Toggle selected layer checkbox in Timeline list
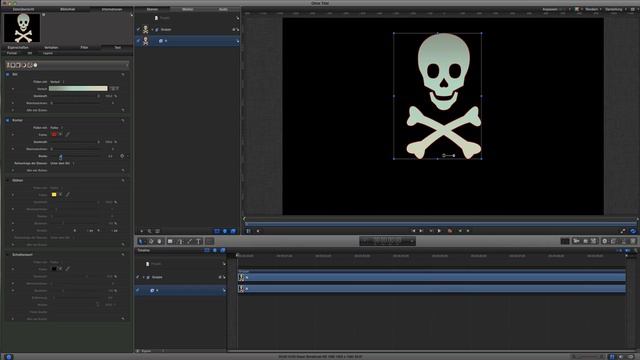 coord(138,290)
